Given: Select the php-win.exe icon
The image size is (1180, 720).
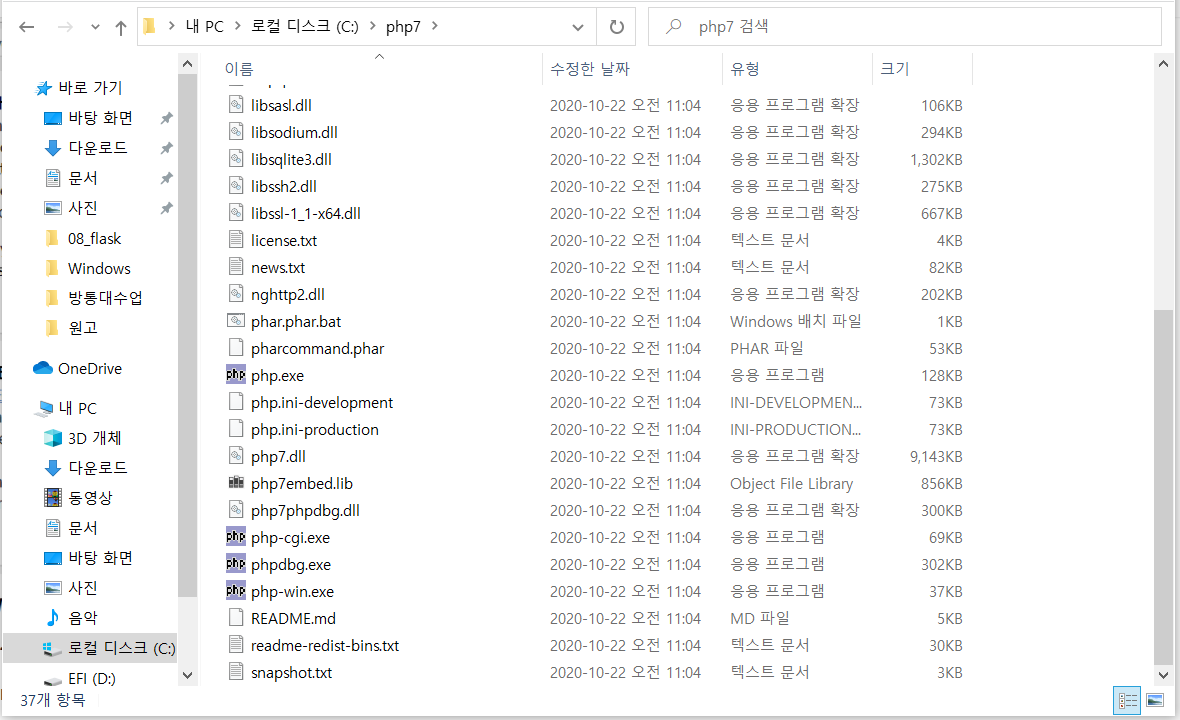Looking at the screenshot, I should tap(236, 591).
